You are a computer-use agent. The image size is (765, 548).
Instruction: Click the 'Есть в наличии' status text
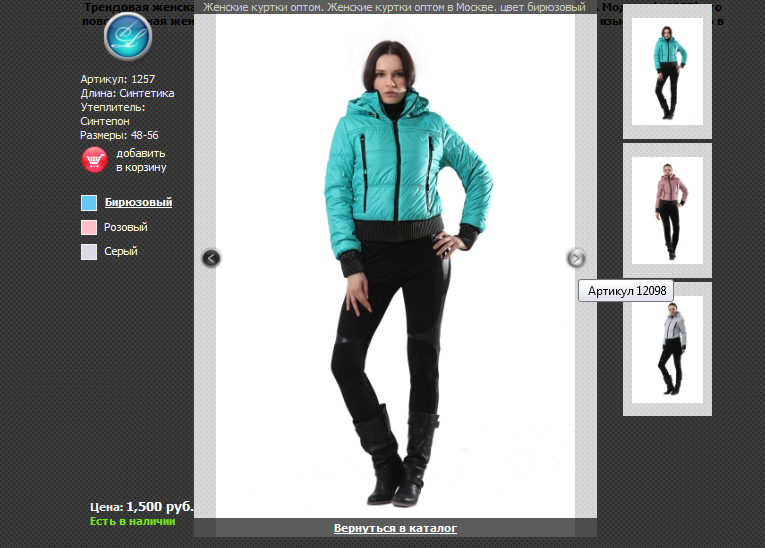[x=133, y=521]
